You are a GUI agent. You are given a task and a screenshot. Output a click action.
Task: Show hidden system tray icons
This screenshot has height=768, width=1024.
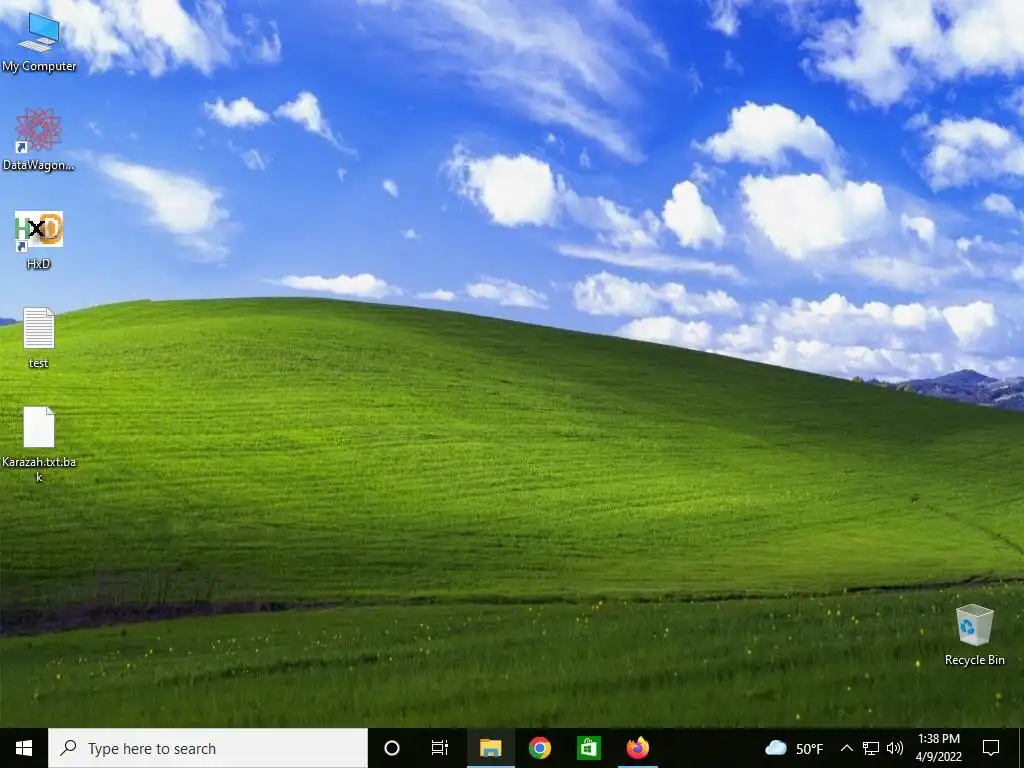(x=846, y=748)
